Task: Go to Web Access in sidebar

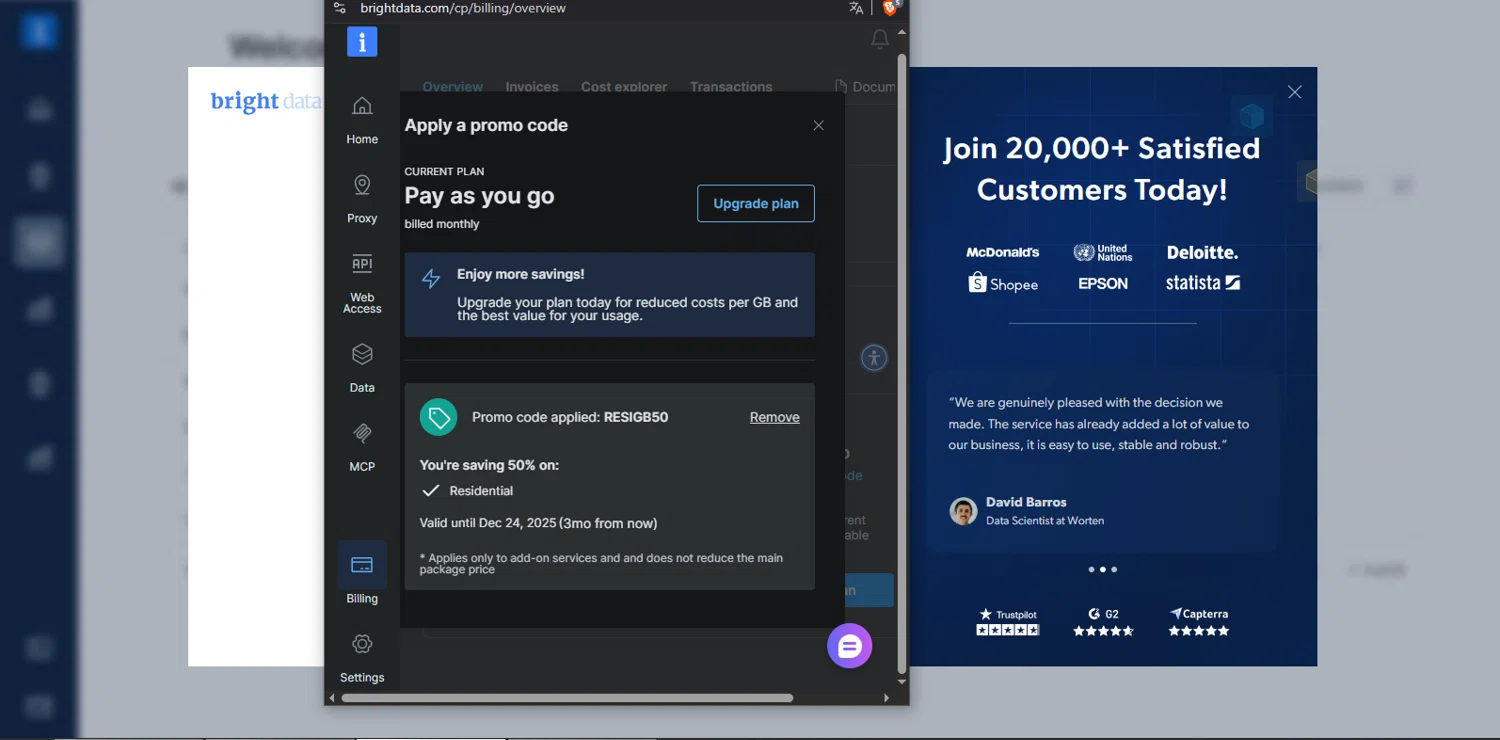Action: (x=362, y=284)
